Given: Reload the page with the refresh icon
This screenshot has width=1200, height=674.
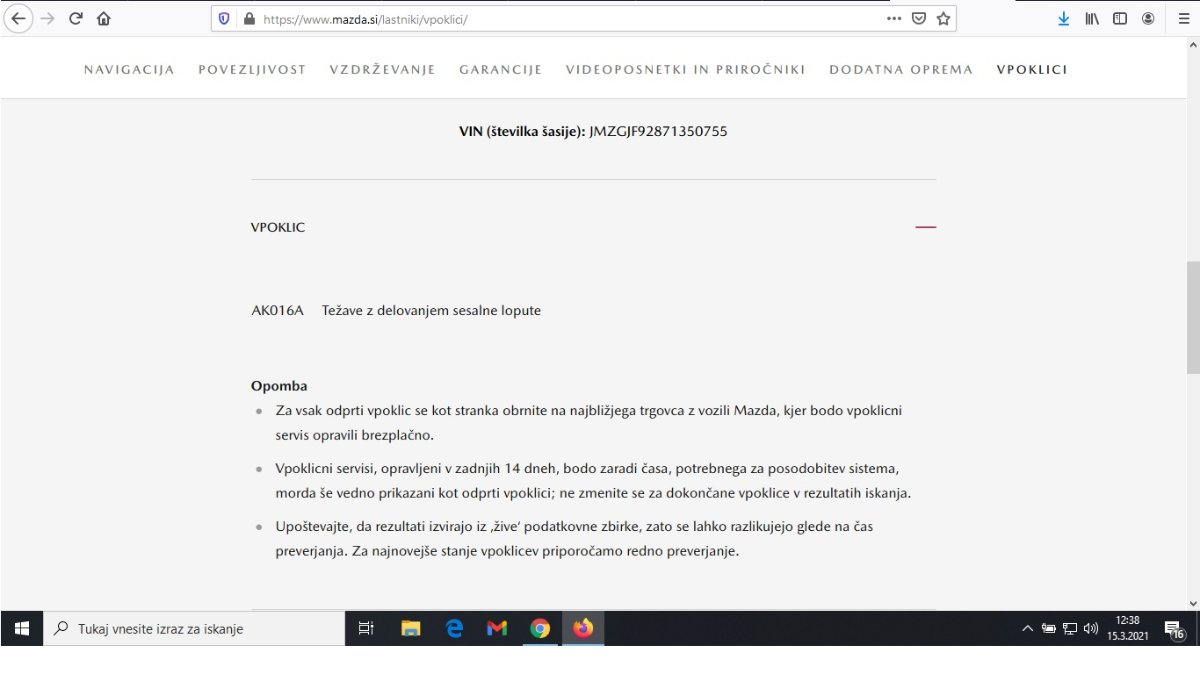Looking at the screenshot, I should pos(75,18).
